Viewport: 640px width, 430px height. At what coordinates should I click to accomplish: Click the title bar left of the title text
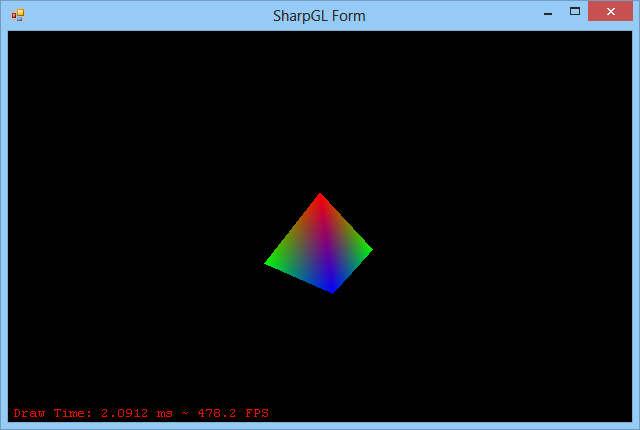click(x=150, y=15)
